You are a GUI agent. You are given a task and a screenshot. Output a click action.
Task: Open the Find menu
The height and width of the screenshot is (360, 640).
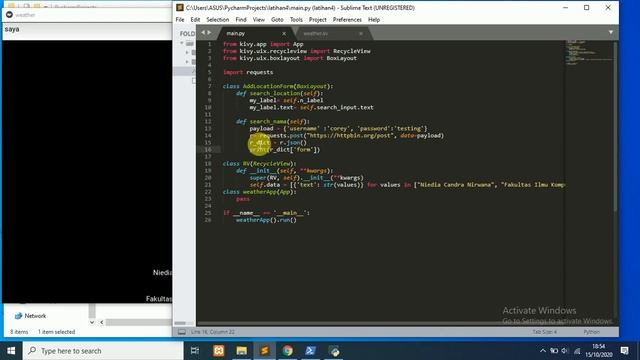point(241,20)
